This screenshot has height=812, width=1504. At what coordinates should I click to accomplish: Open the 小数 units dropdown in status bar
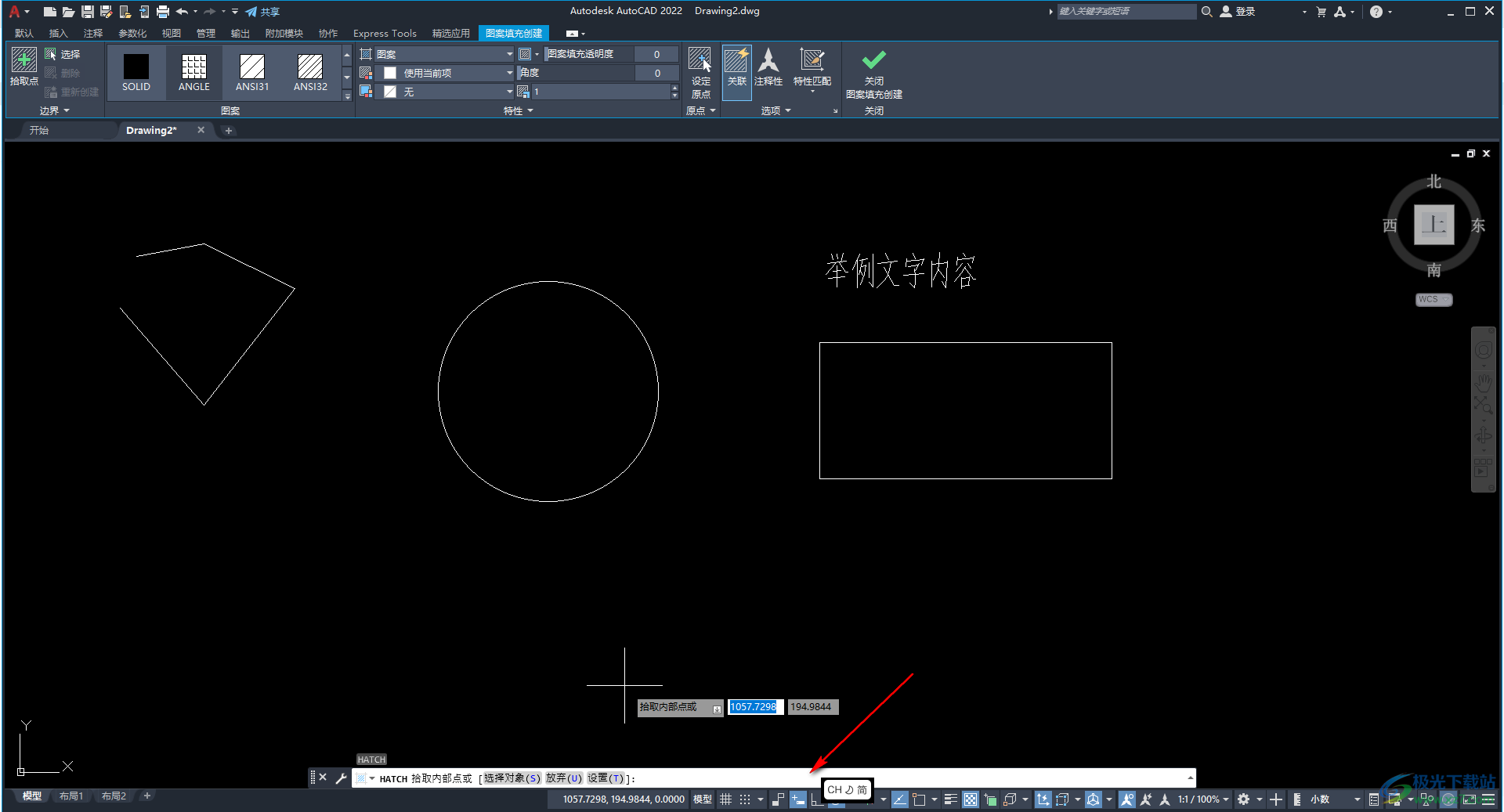(1335, 799)
